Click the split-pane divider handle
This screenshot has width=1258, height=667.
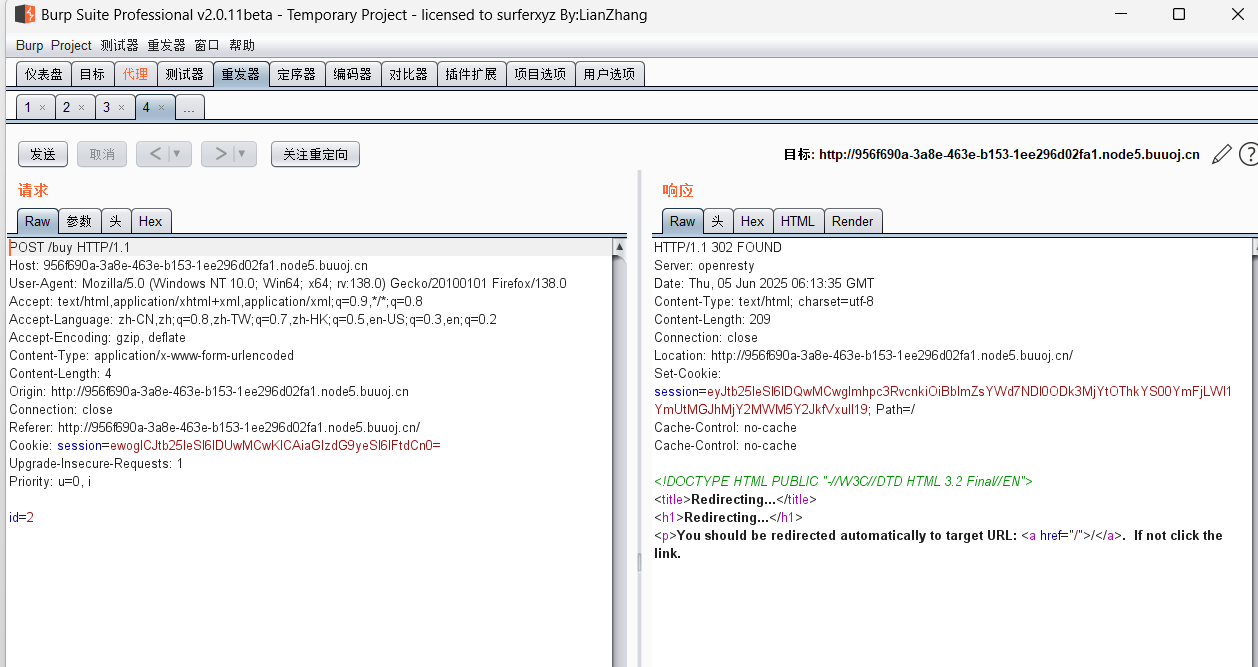coord(639,562)
